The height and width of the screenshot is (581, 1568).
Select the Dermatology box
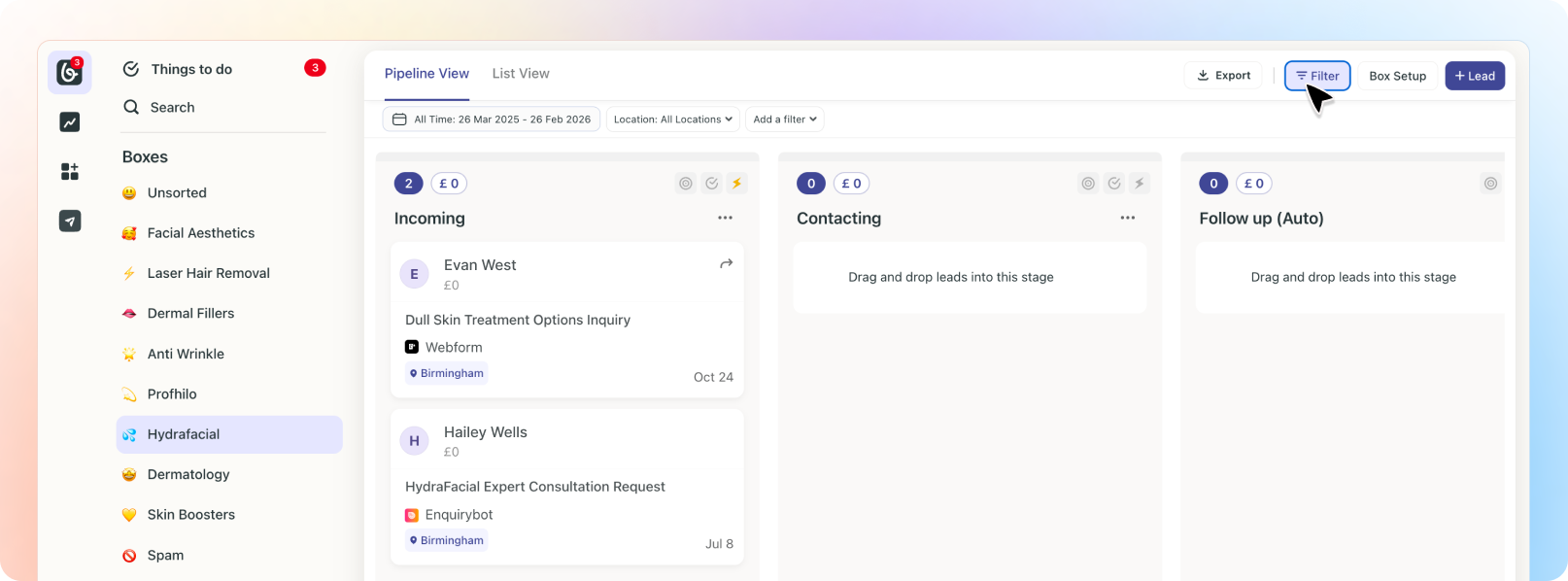click(229, 475)
